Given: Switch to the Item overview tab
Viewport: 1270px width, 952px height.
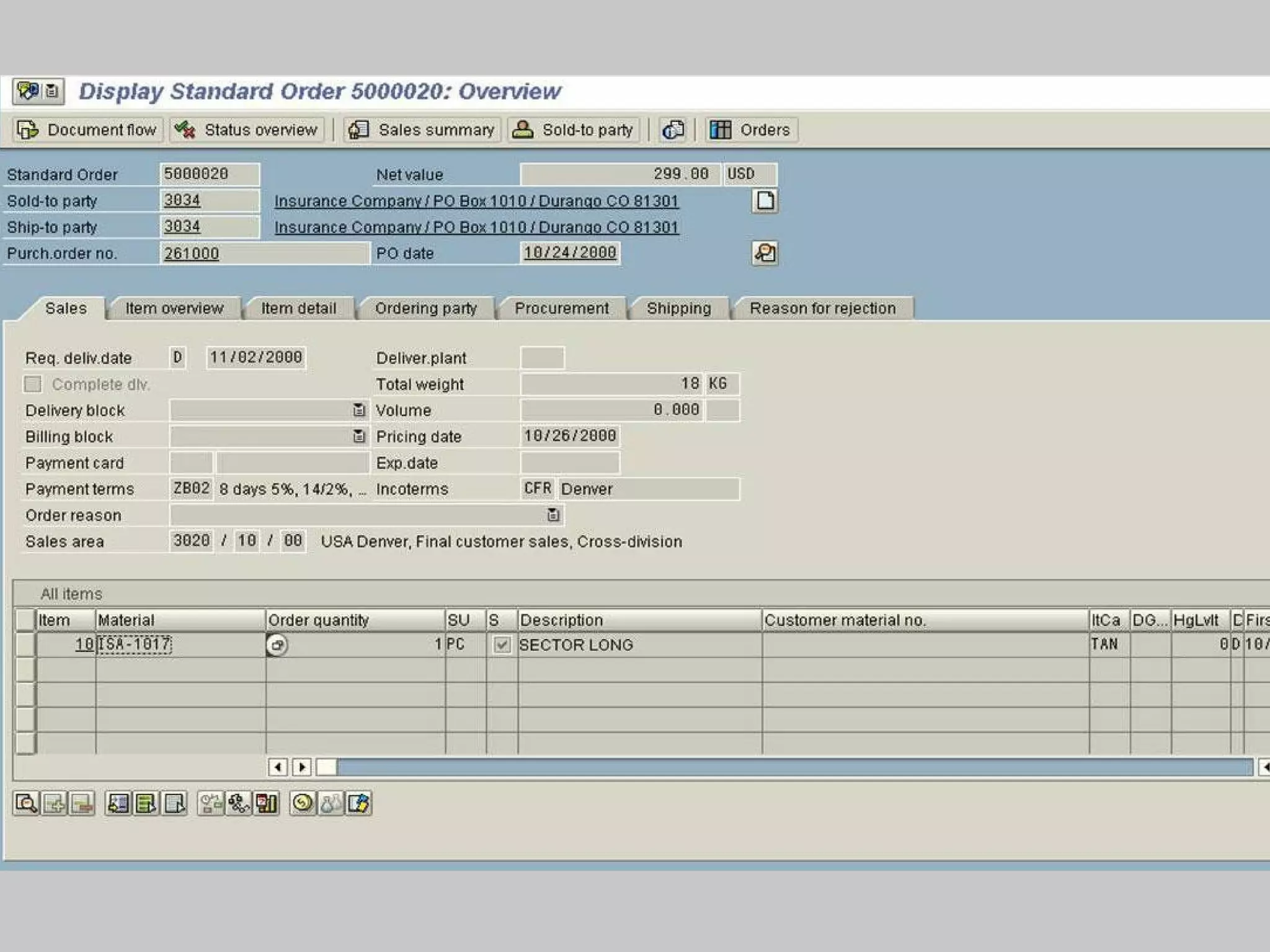Looking at the screenshot, I should click(174, 309).
